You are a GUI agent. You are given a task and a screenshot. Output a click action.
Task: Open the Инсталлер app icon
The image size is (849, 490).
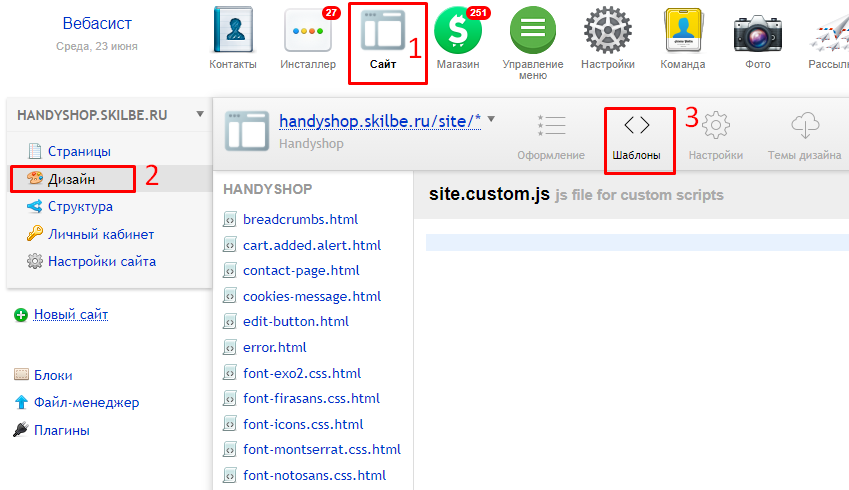[x=308, y=32]
